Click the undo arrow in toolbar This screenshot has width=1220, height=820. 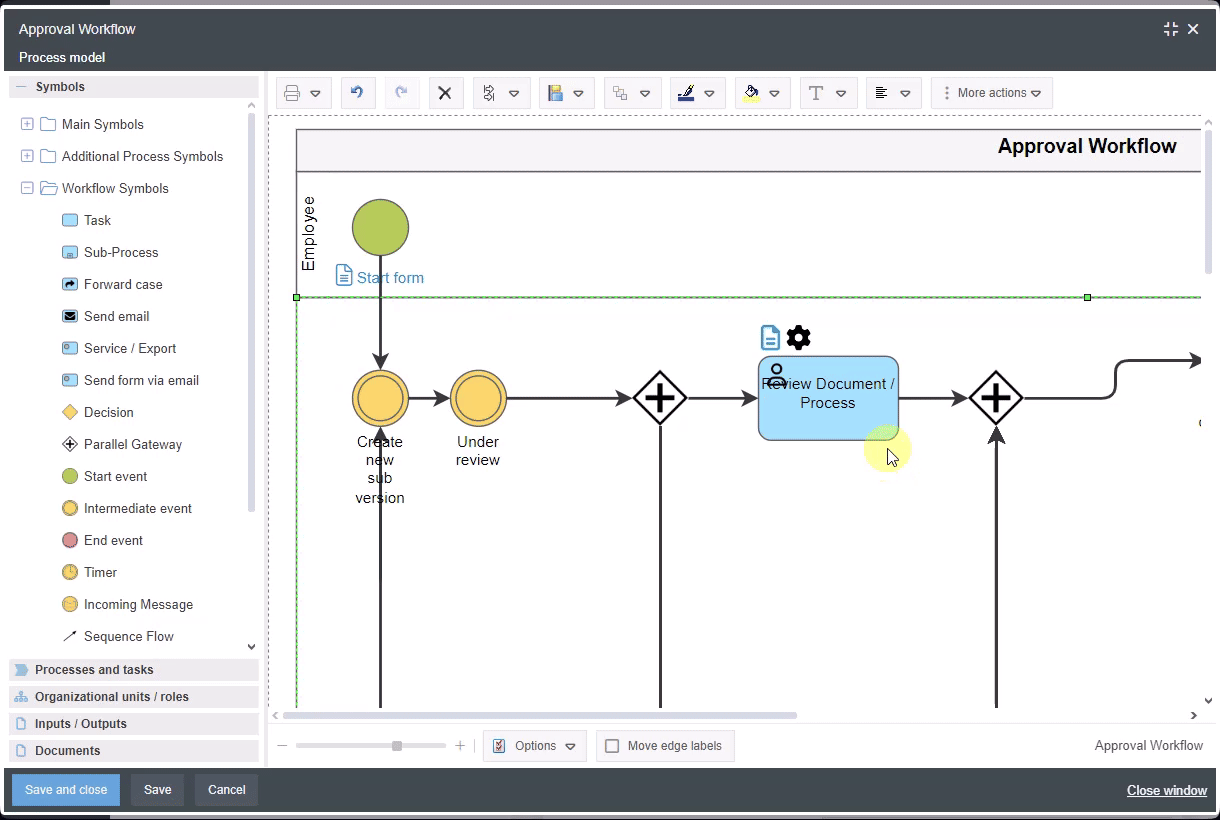coord(357,93)
